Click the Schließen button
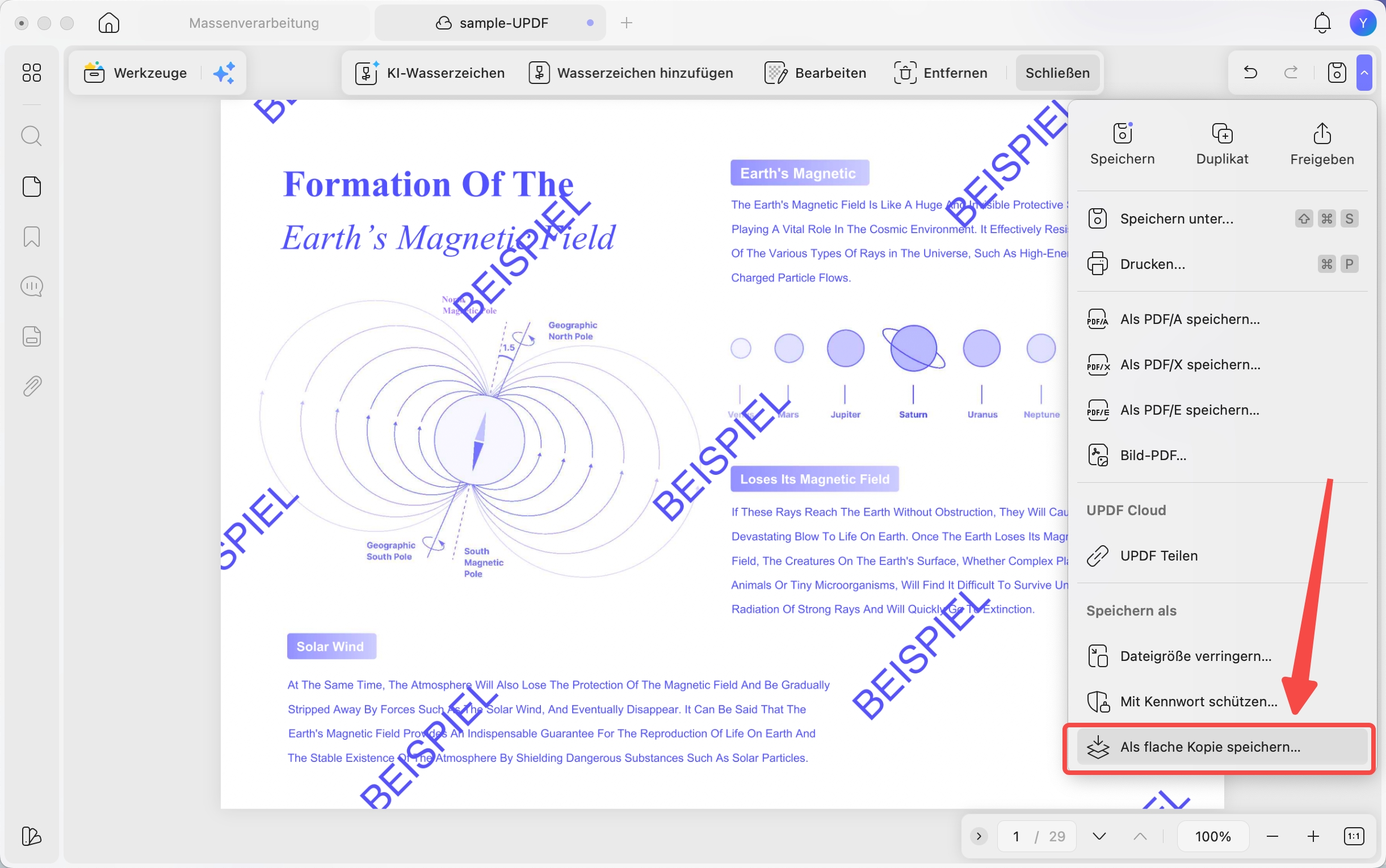Screen dimensions: 1386x868 (1057, 73)
